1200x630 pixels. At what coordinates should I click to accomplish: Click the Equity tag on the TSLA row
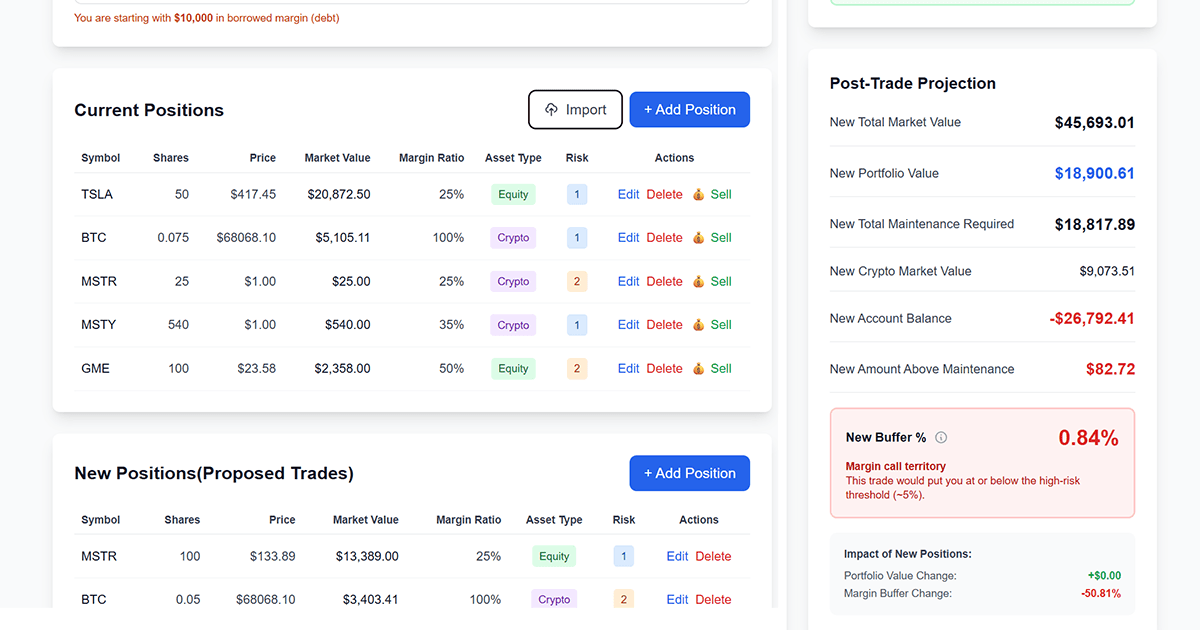(x=513, y=195)
